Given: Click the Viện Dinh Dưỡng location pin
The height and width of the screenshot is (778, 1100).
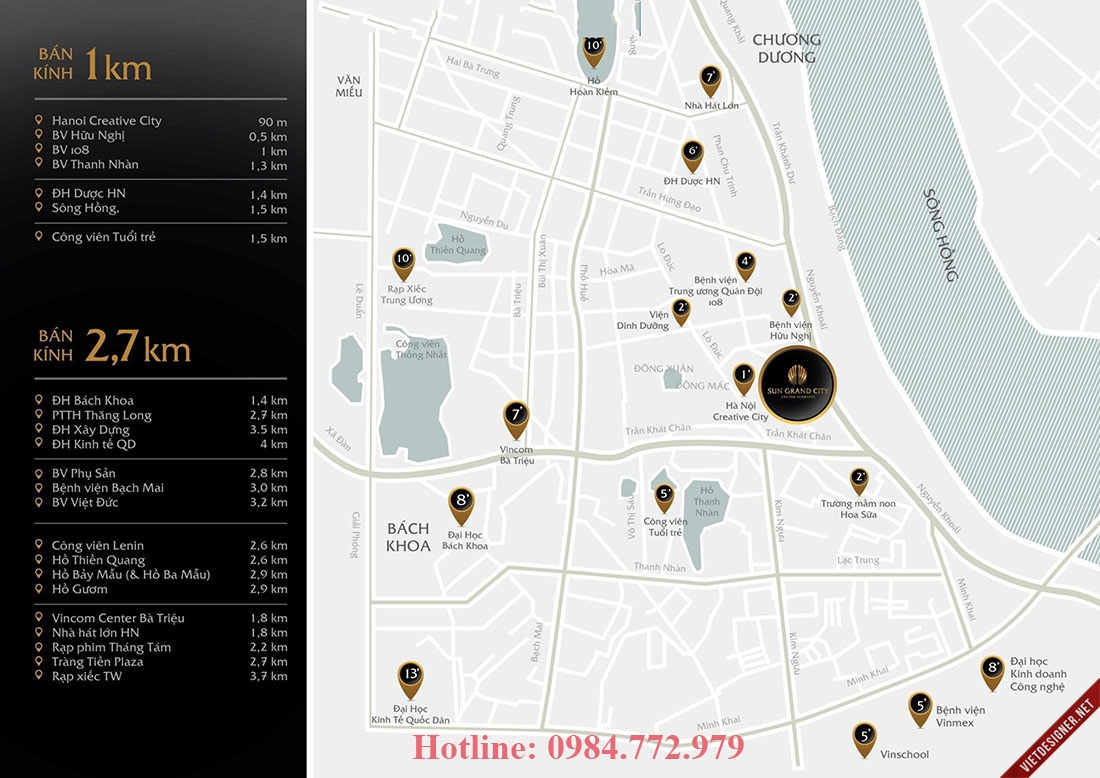Looking at the screenshot, I should point(681,311).
